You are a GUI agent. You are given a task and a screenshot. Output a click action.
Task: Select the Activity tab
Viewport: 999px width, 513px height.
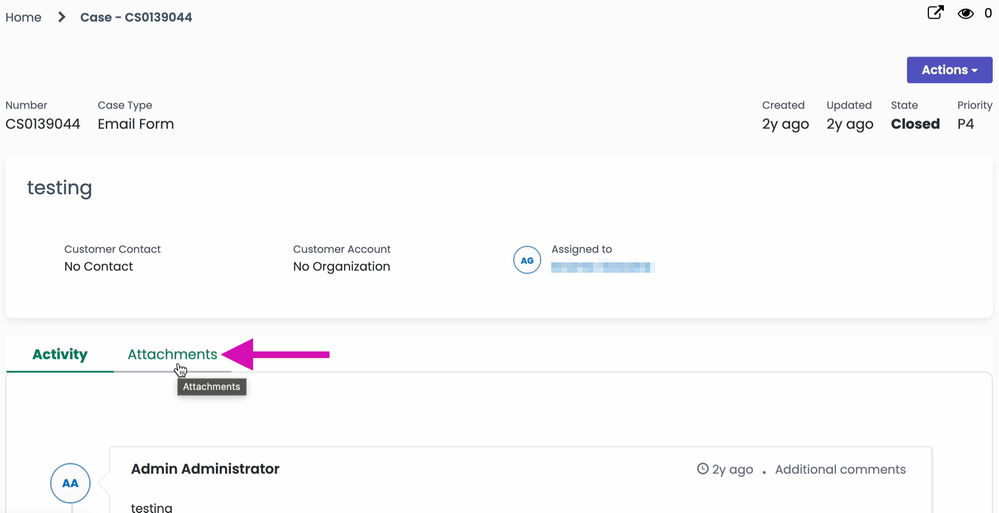click(60, 354)
